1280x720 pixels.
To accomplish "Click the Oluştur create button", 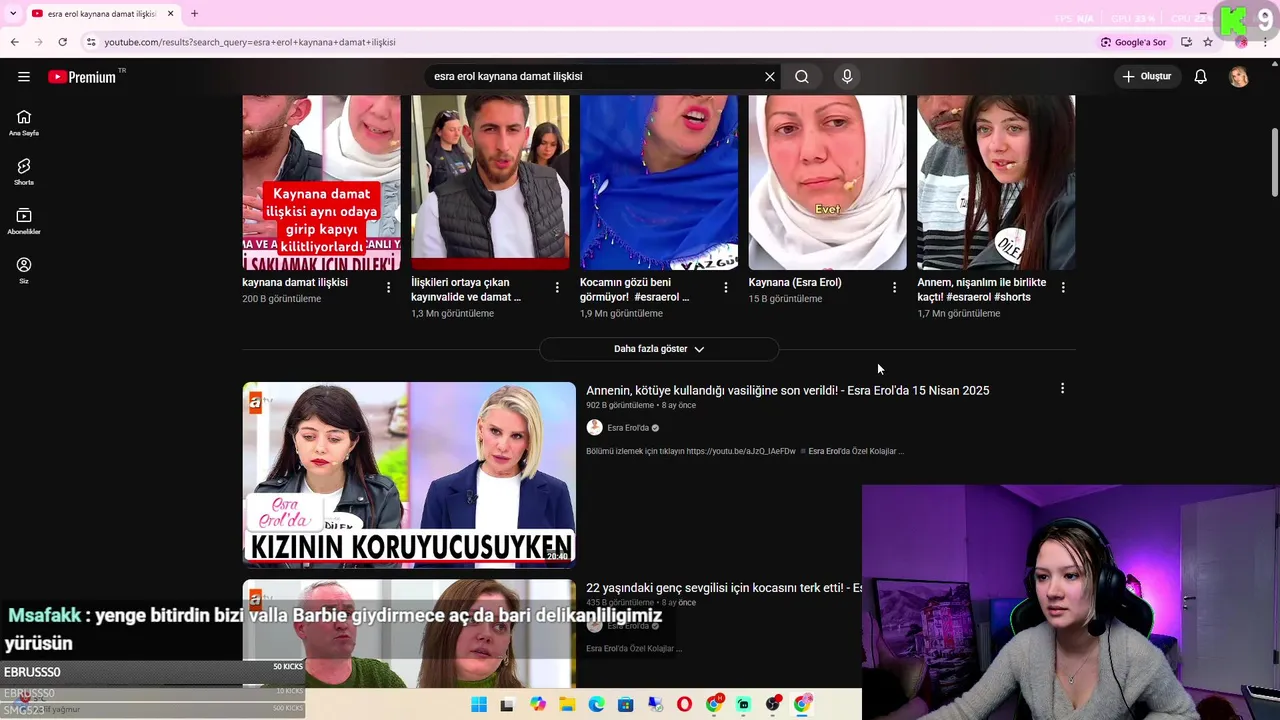I will 1146,77.
